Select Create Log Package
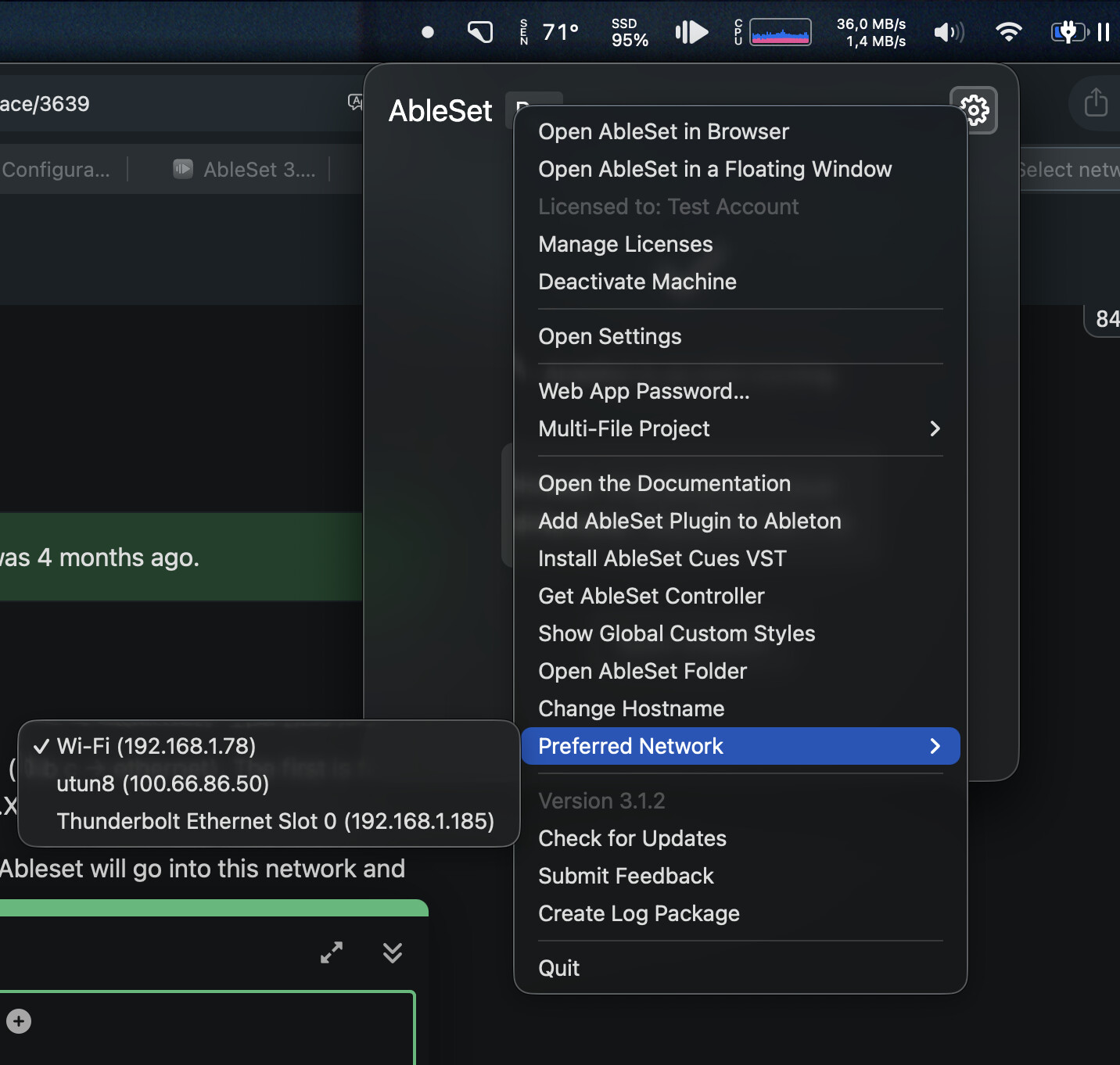 pos(741,913)
